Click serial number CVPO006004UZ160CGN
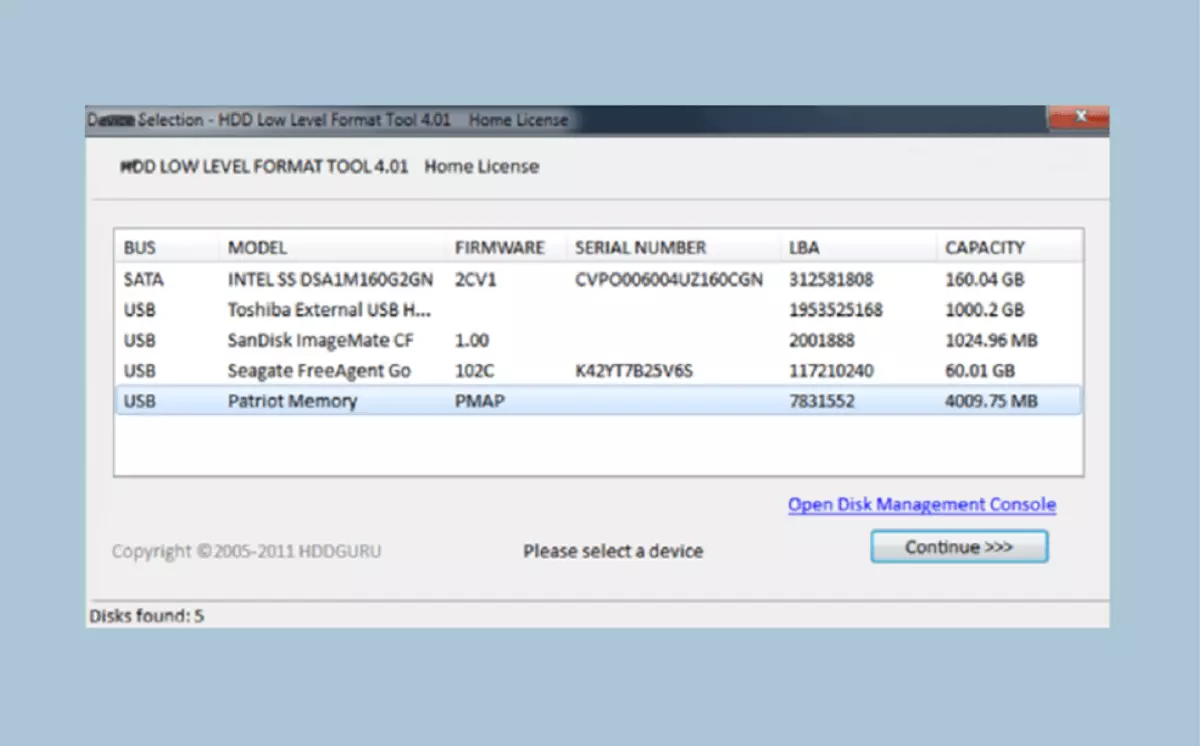Image resolution: width=1200 pixels, height=746 pixels. (x=669, y=280)
